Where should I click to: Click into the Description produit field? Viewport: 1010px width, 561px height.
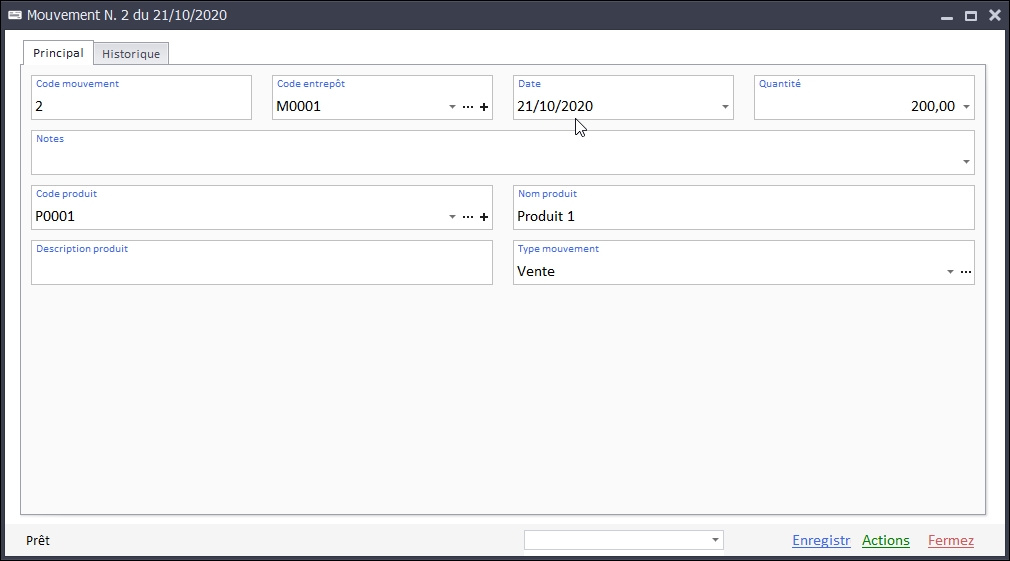262,270
